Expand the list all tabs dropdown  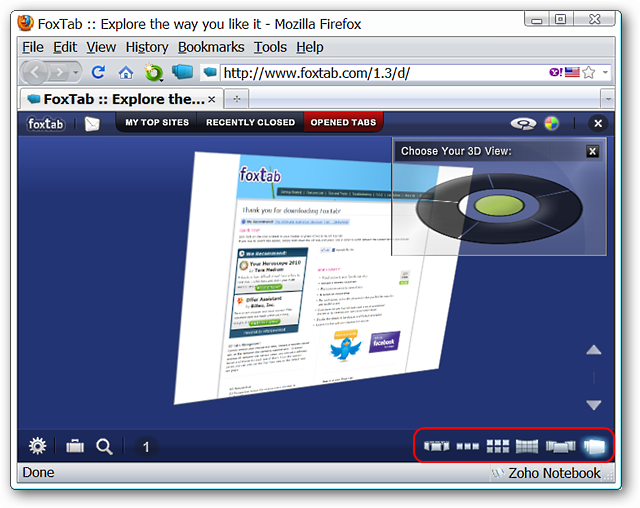coord(608,99)
